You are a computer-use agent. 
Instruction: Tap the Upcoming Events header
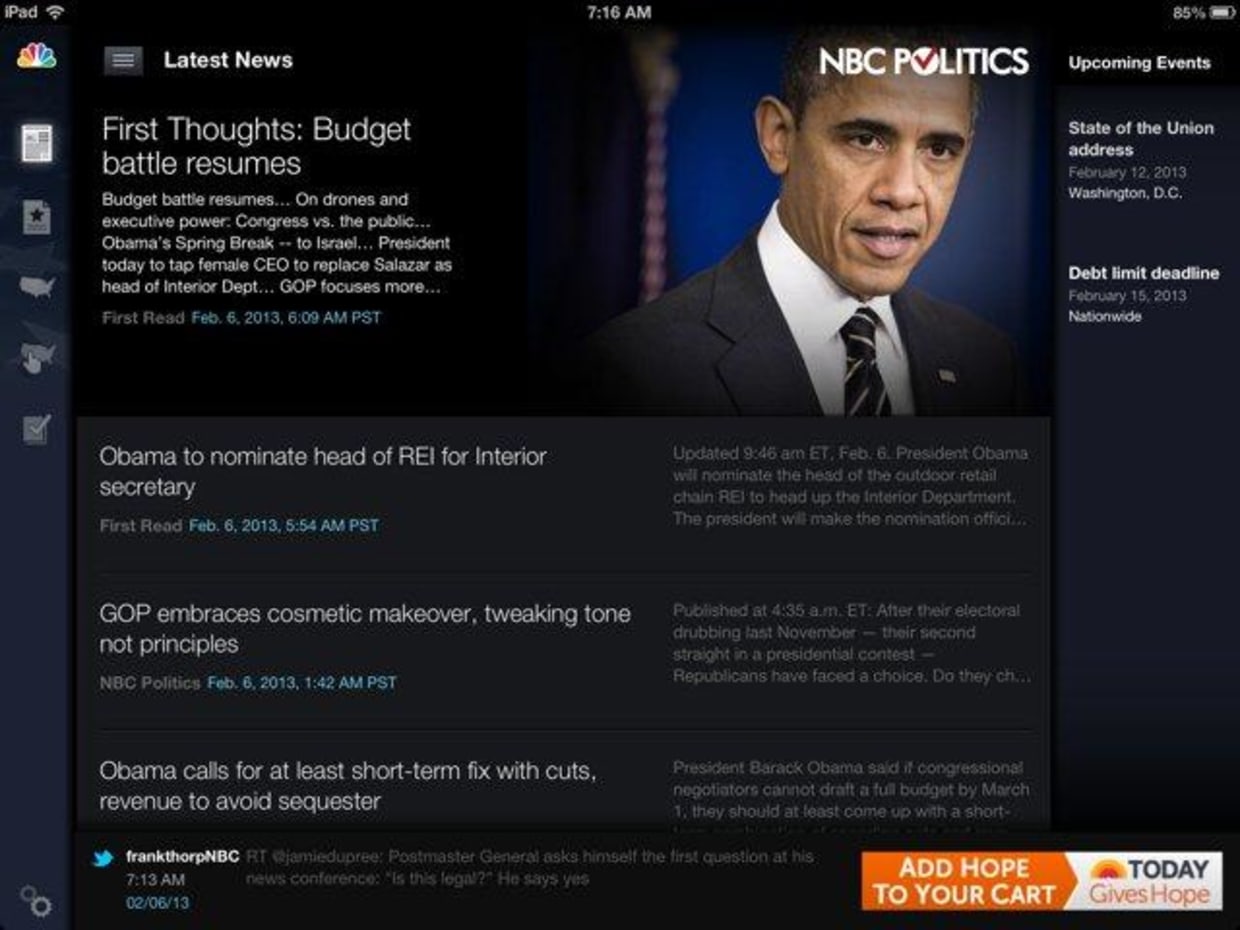point(1139,63)
